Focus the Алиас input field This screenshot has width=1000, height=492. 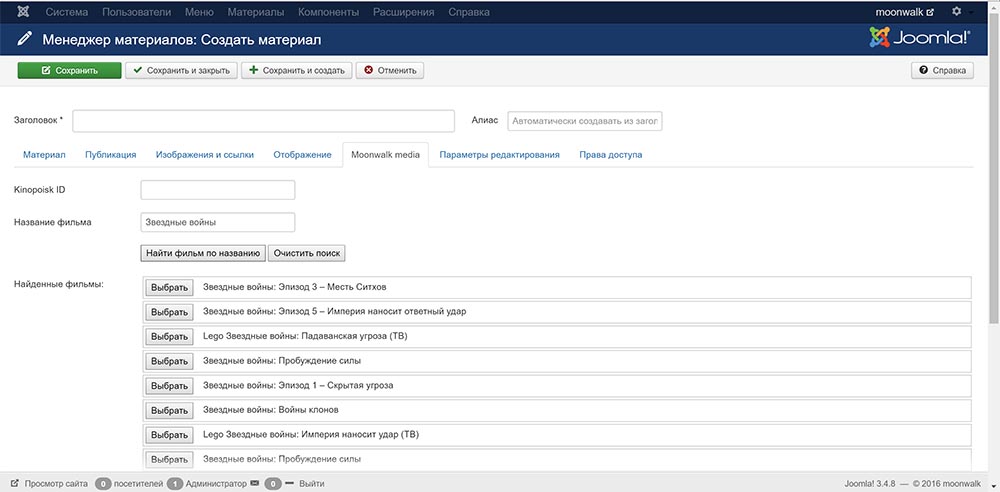click(585, 121)
